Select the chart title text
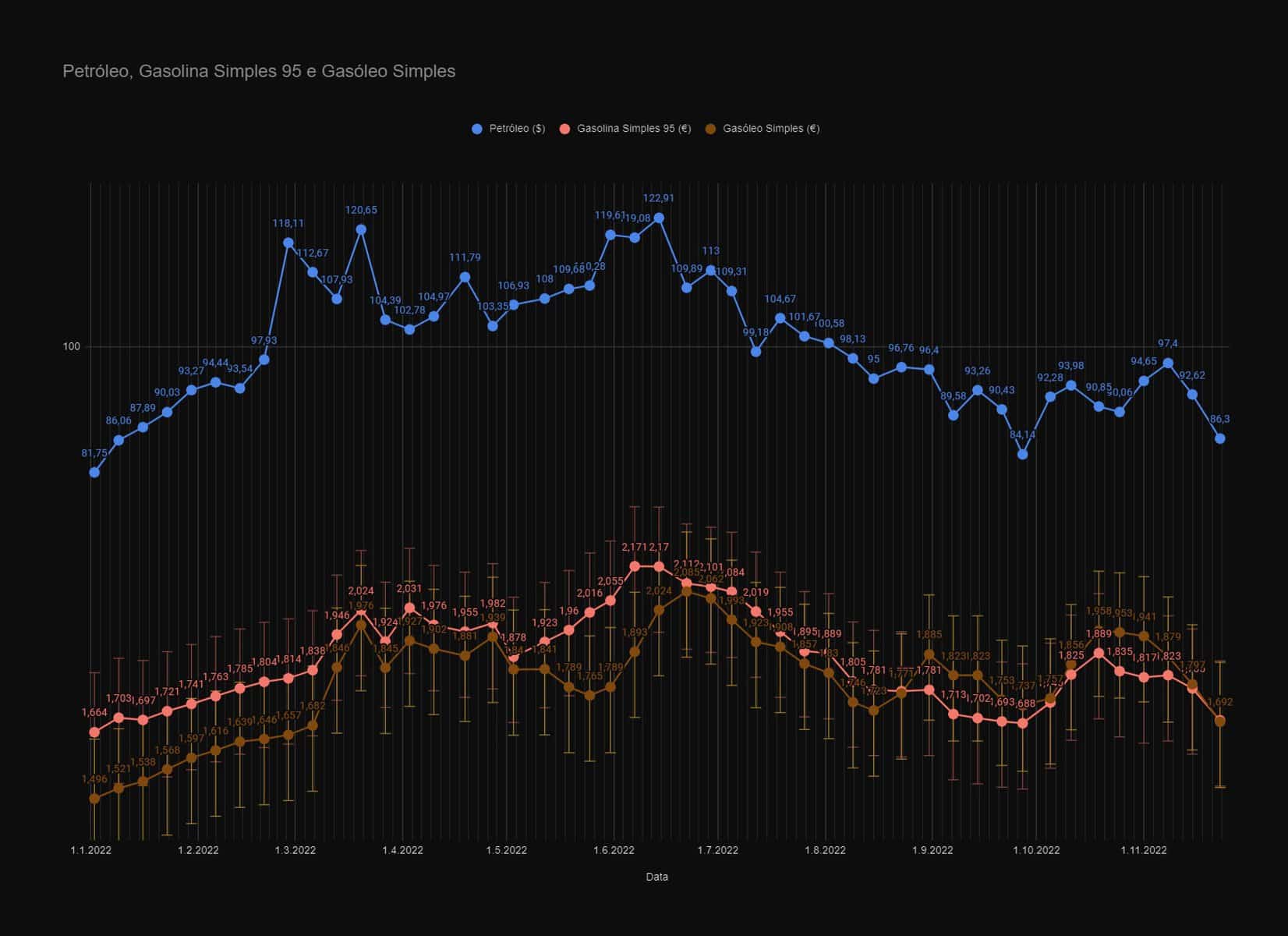The height and width of the screenshot is (936, 1288). pyautogui.click(x=259, y=72)
